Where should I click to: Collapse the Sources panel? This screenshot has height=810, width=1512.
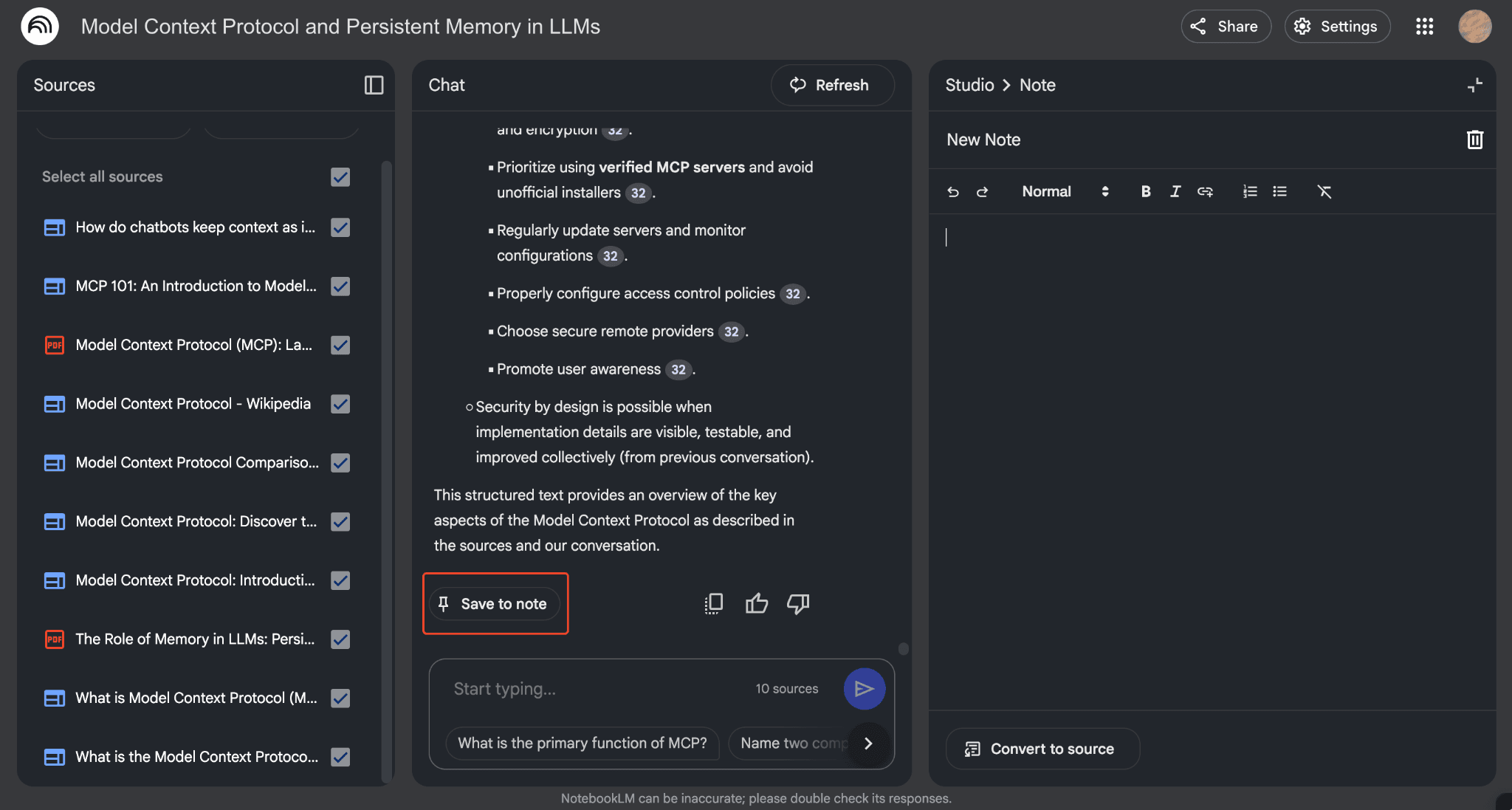374,85
